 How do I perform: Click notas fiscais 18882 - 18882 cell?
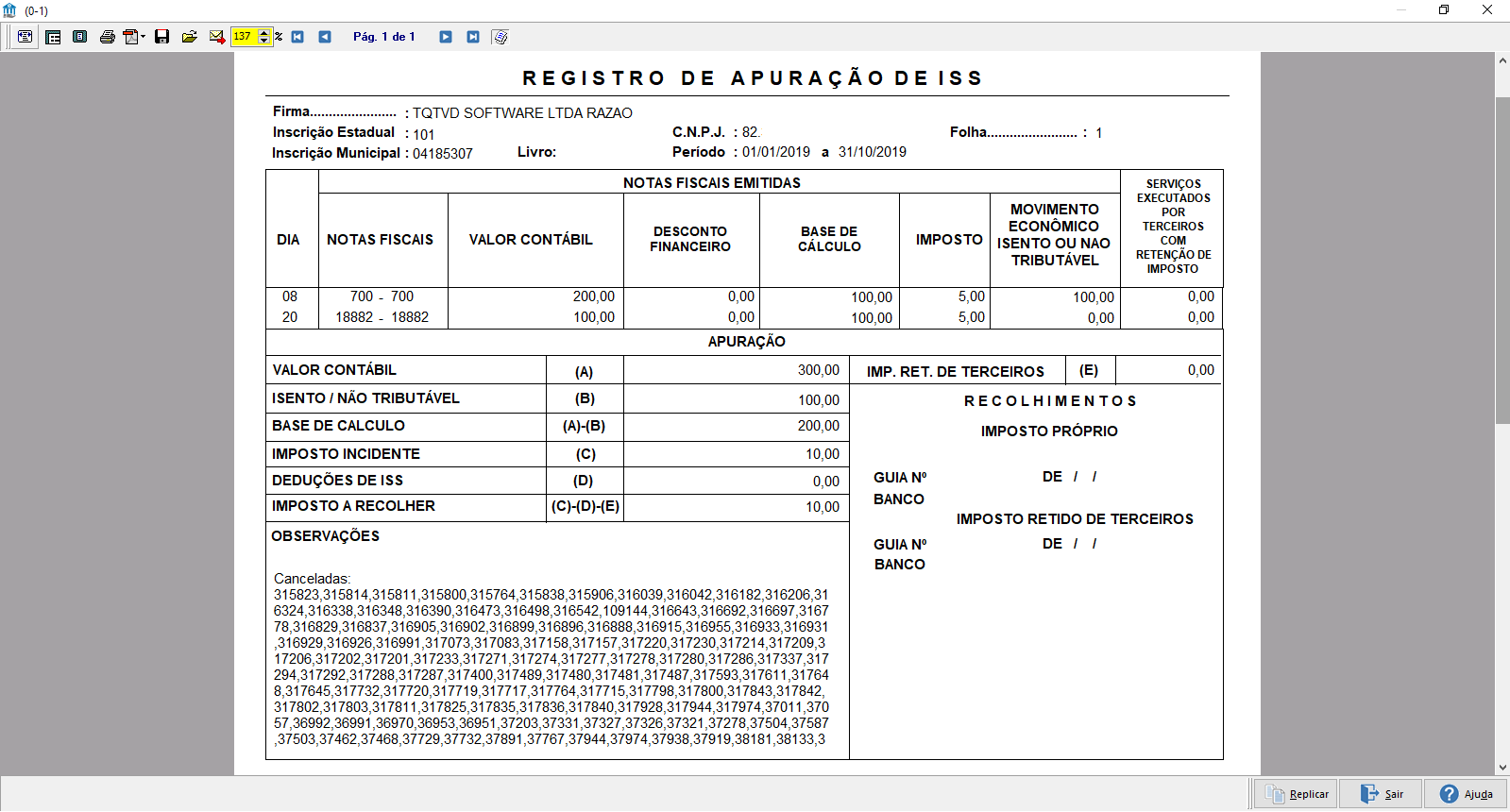pyautogui.click(x=382, y=317)
